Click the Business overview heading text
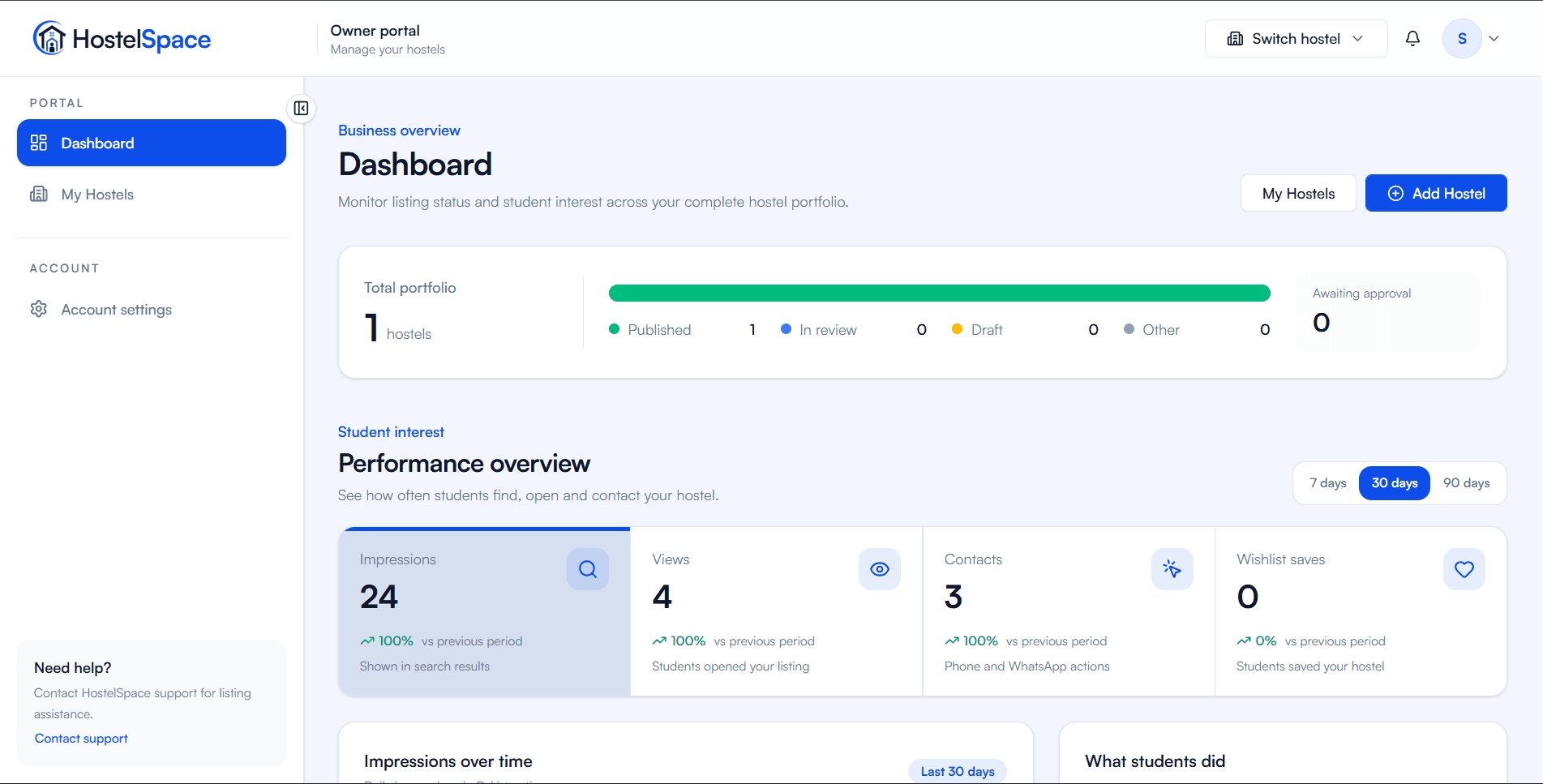This screenshot has height=784, width=1543. 399,130
